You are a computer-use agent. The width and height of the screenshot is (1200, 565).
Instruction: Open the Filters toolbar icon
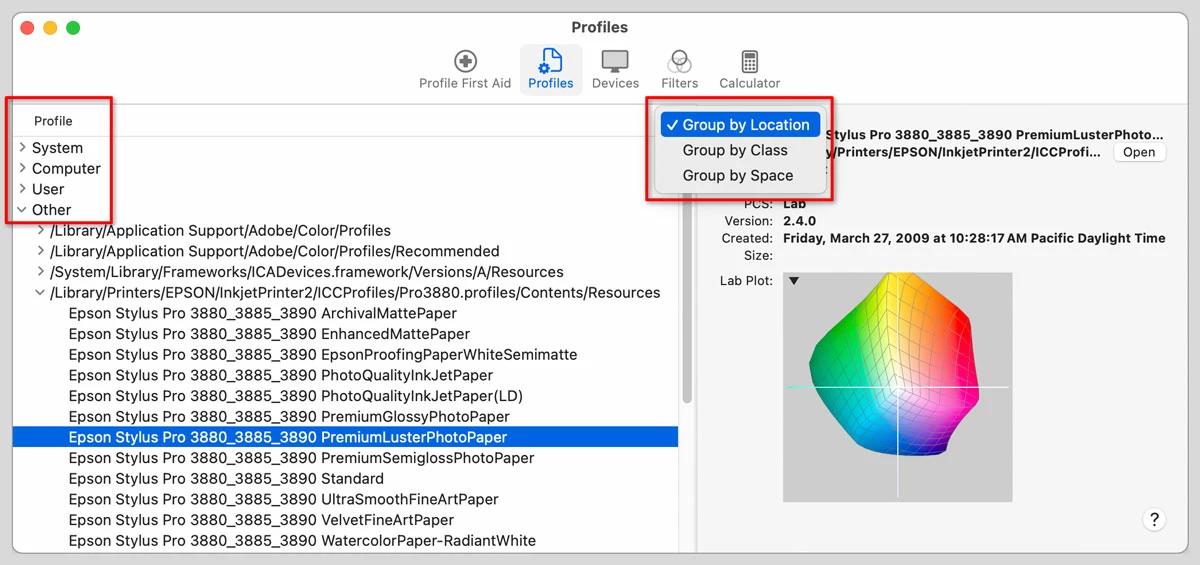[679, 70]
